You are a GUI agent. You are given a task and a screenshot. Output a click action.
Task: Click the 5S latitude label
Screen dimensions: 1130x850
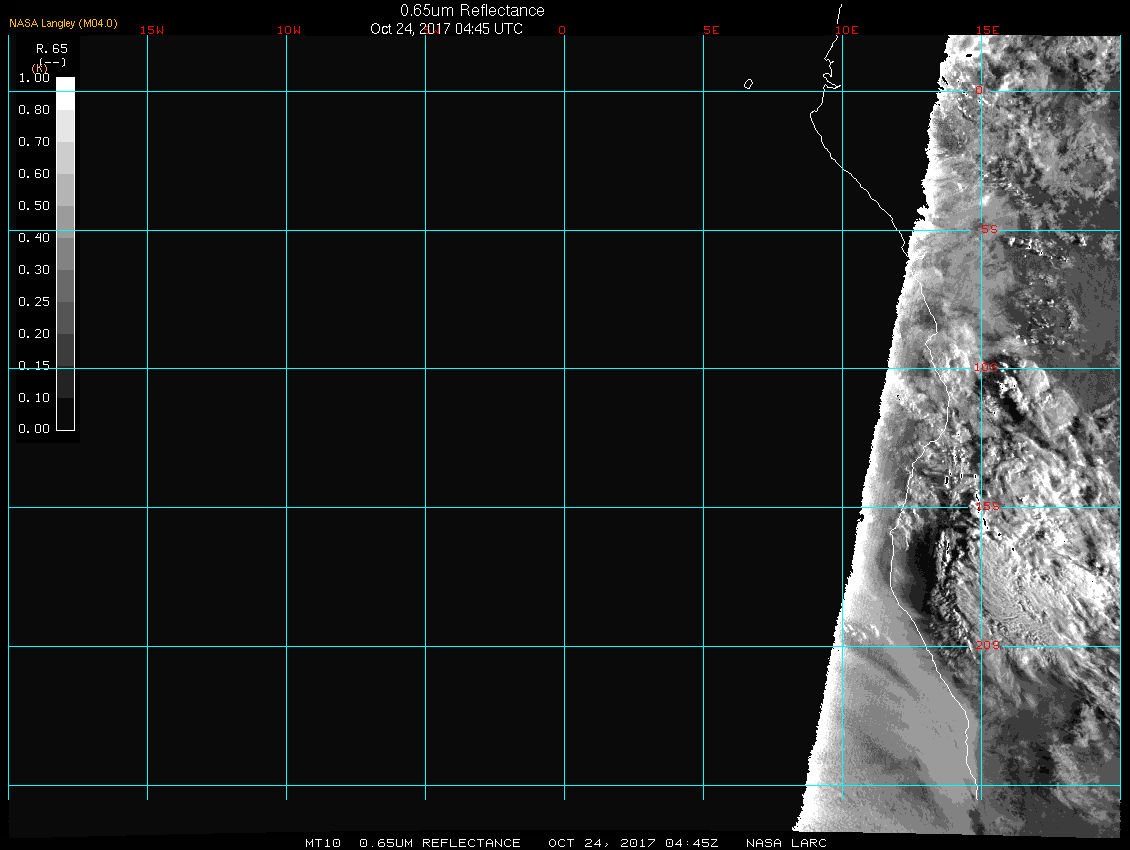[988, 230]
